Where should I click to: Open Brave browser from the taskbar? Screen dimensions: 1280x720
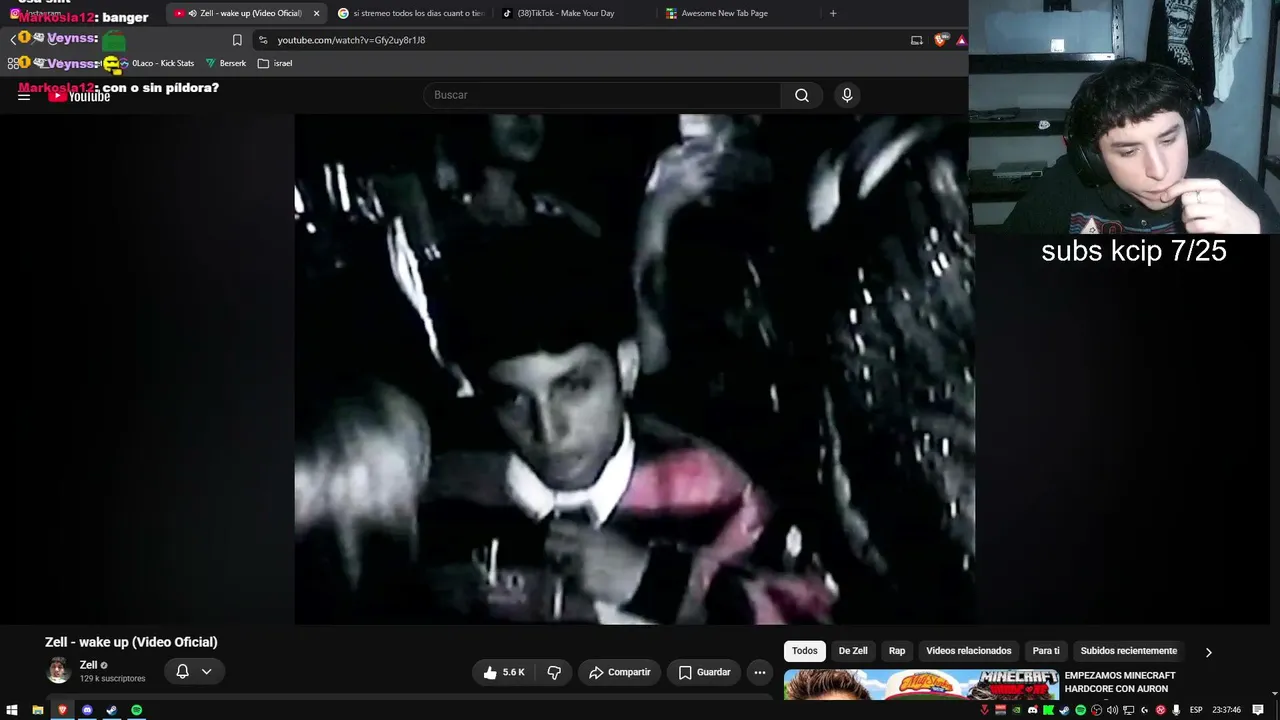point(62,710)
